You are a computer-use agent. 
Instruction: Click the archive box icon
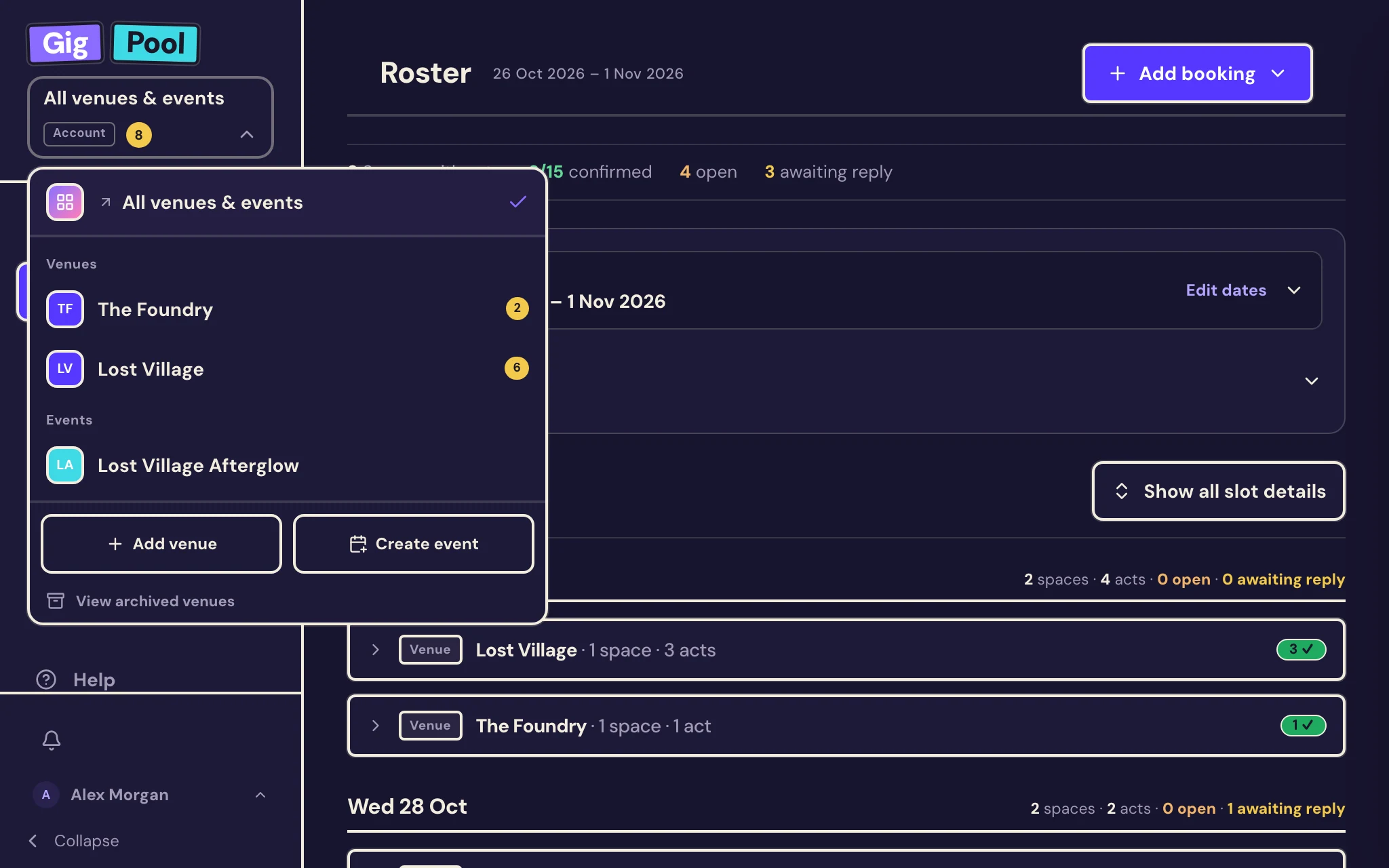pyautogui.click(x=56, y=601)
